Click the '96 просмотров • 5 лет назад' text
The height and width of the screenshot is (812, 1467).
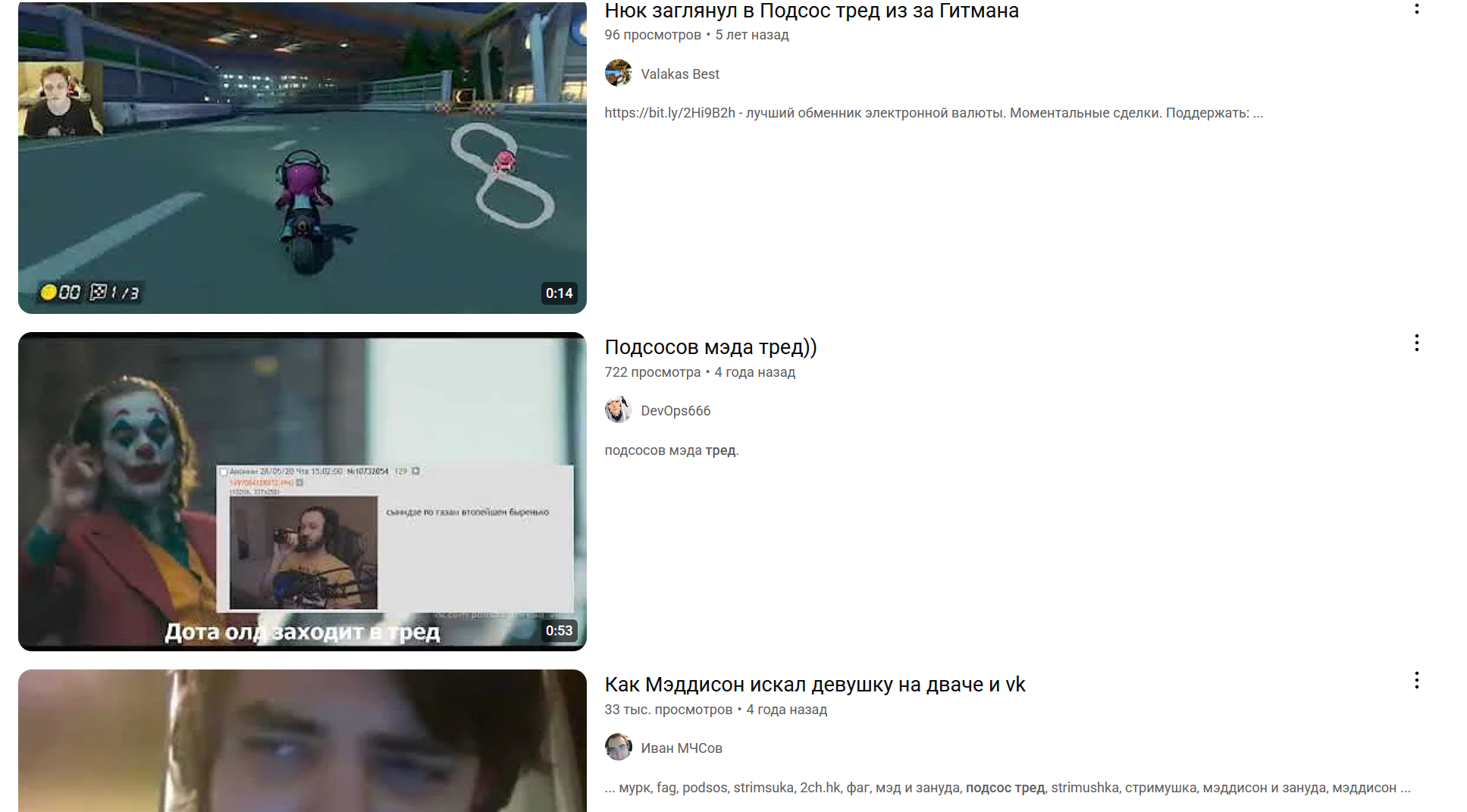(x=697, y=35)
